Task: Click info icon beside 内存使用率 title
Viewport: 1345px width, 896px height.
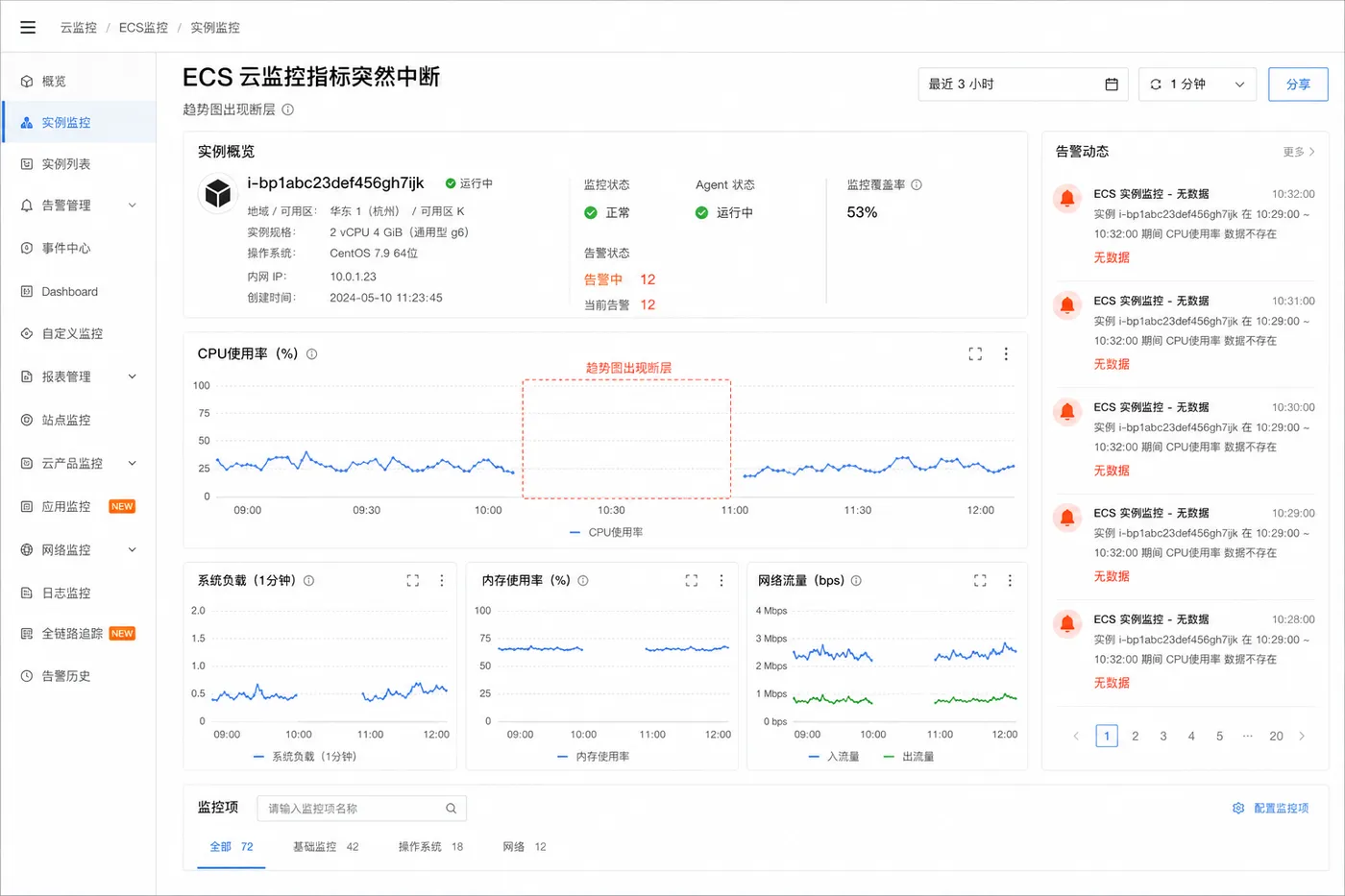Action: [x=583, y=580]
